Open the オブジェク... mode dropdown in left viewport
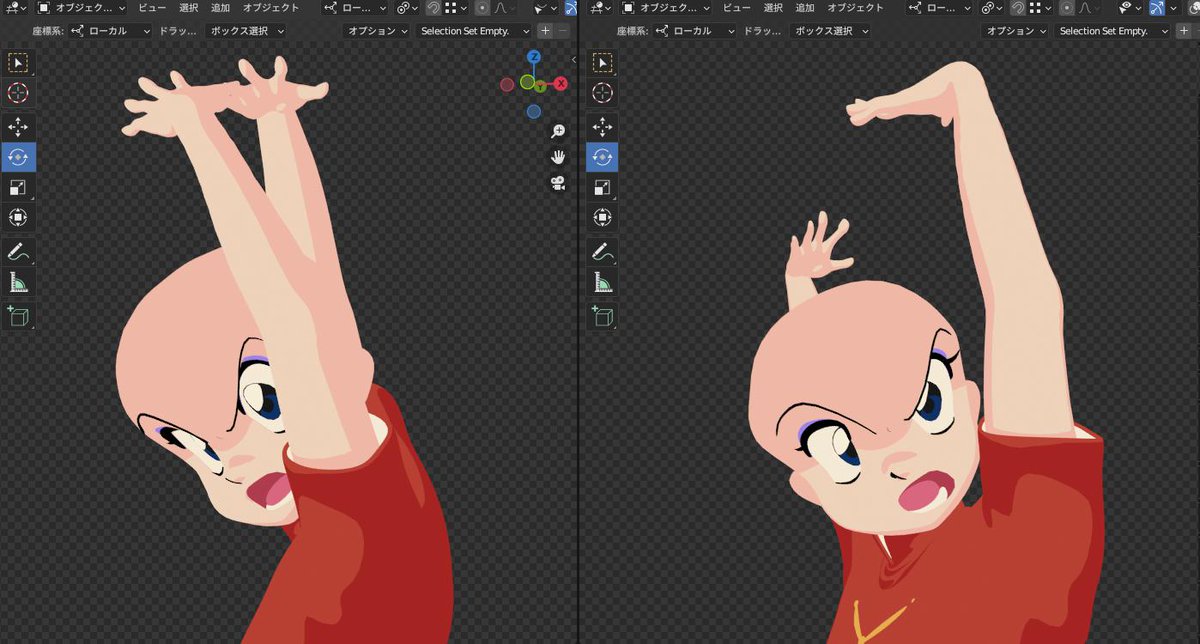This screenshot has height=644, width=1200. click(80, 8)
